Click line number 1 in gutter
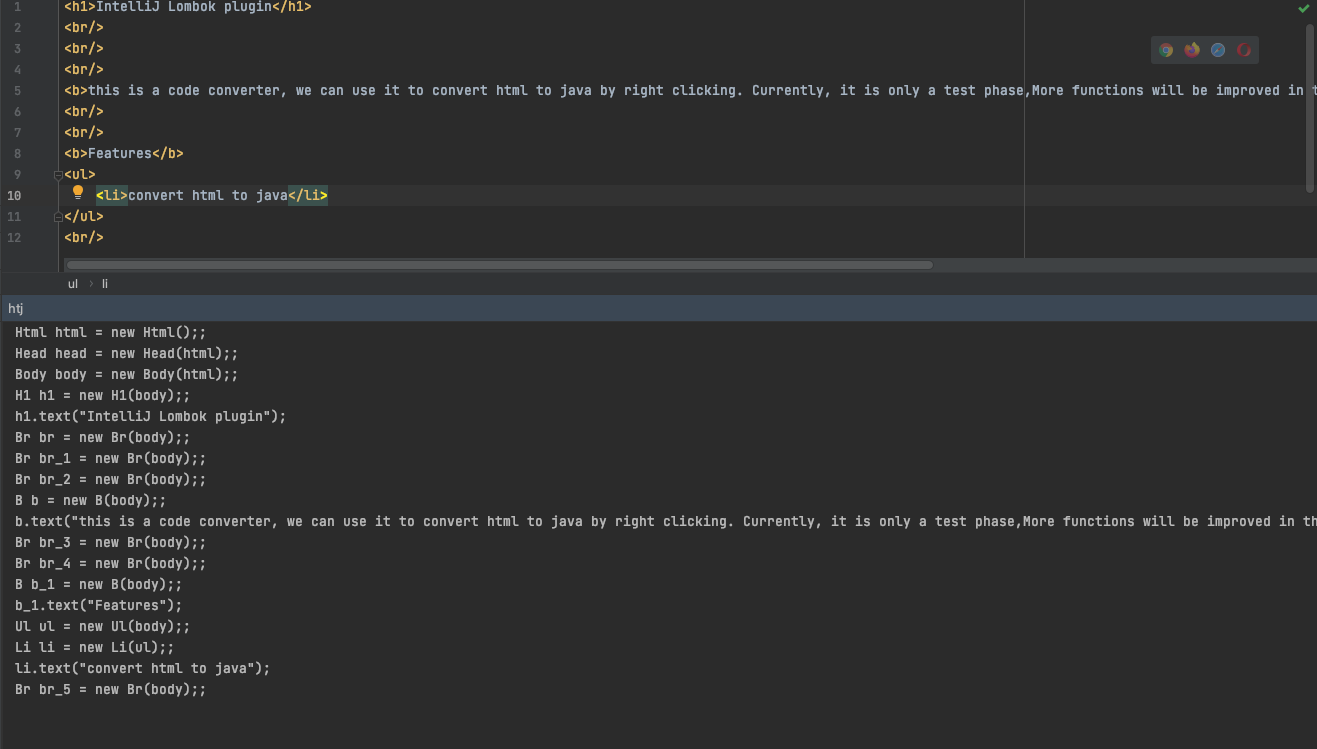 click(17, 7)
